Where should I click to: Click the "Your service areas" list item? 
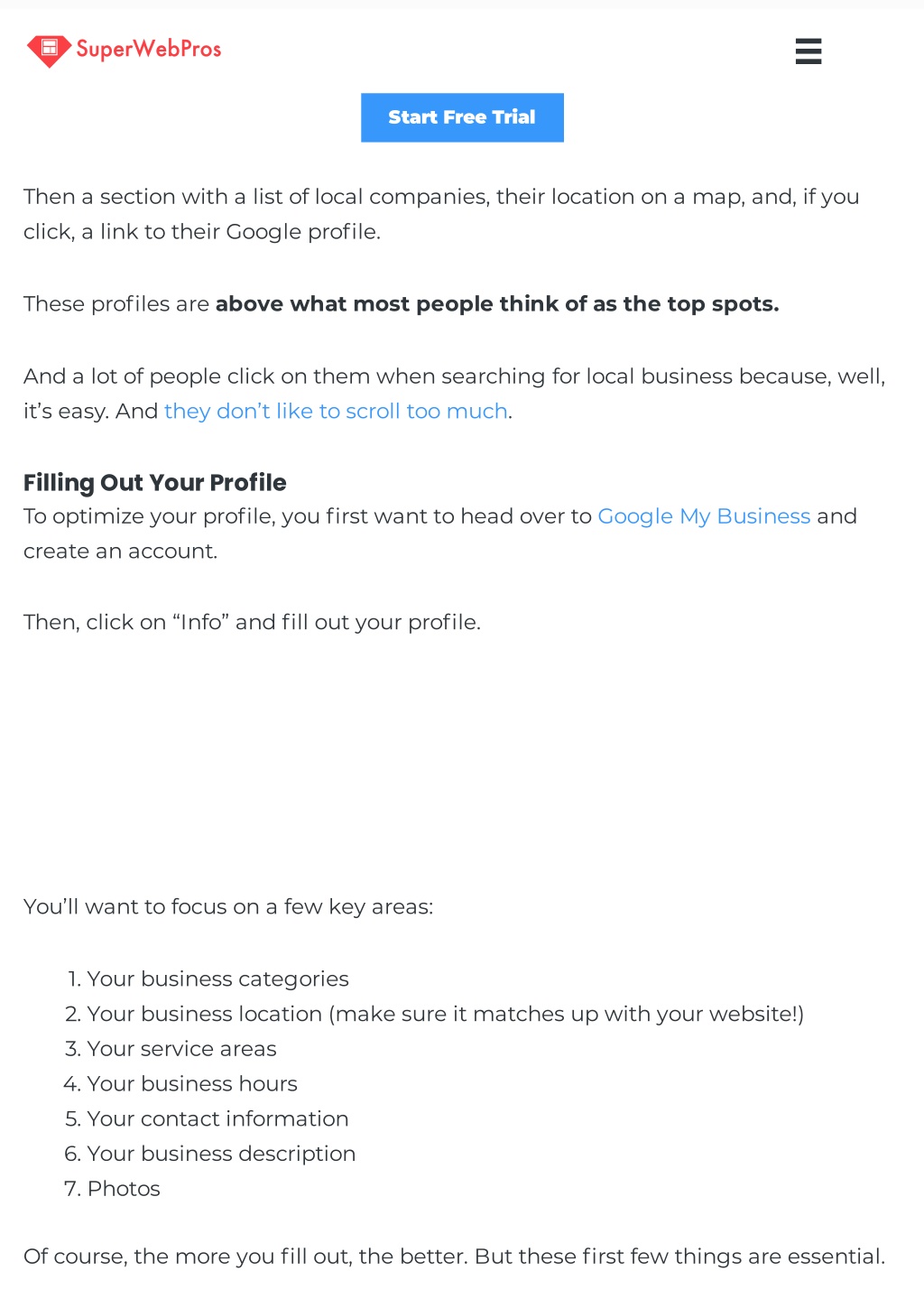click(x=181, y=1049)
